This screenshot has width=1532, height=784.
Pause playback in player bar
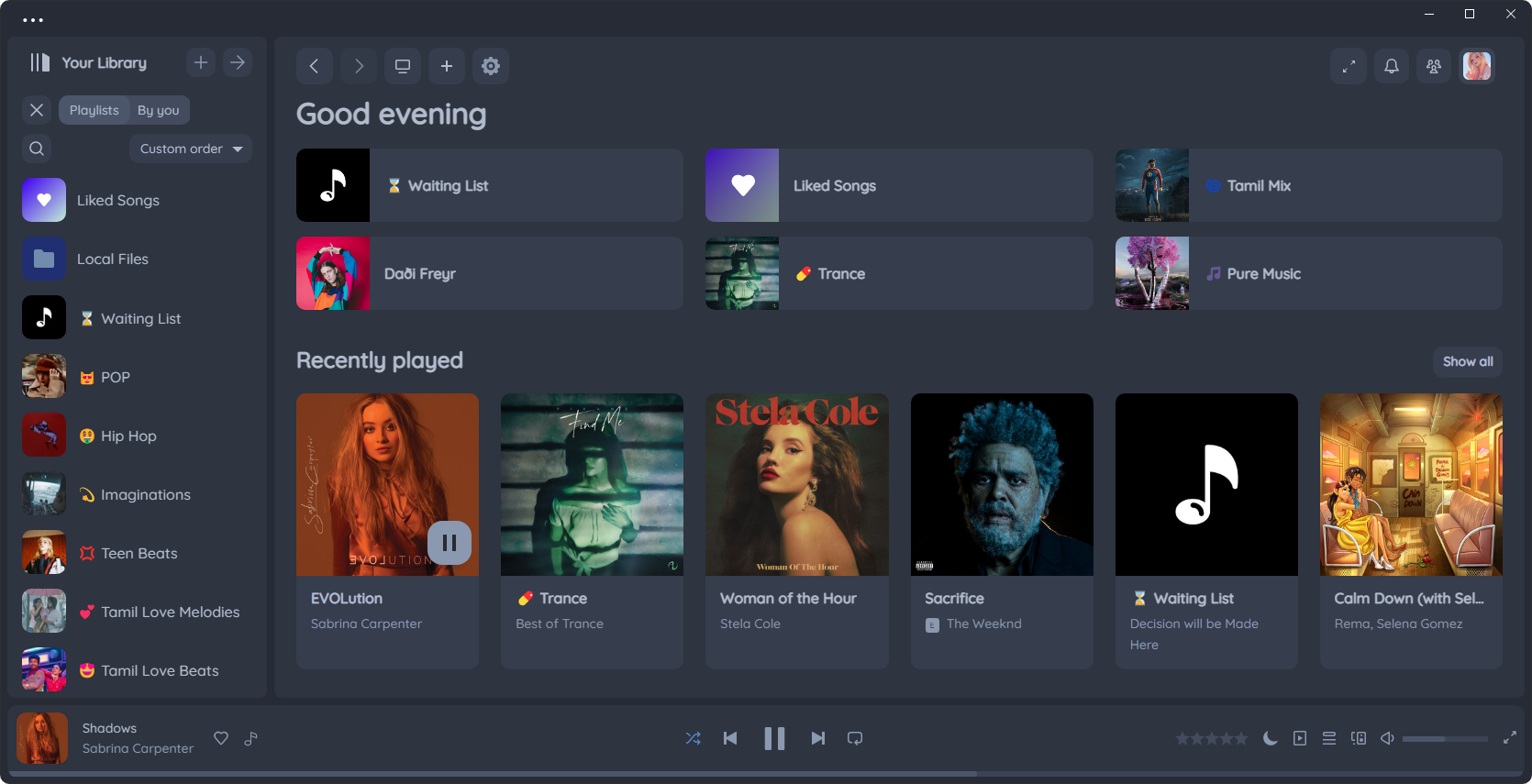(774, 738)
